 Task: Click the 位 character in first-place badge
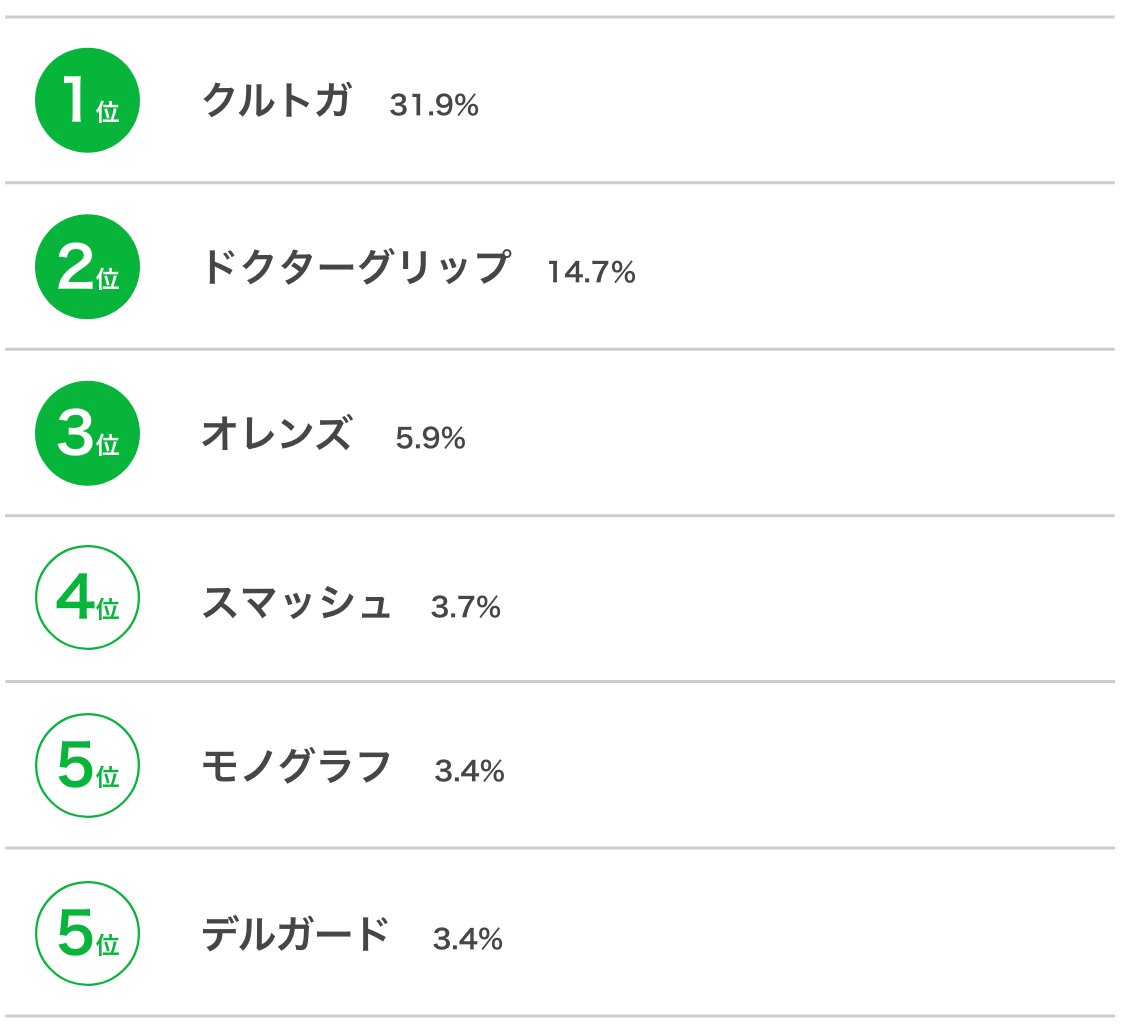point(108,112)
